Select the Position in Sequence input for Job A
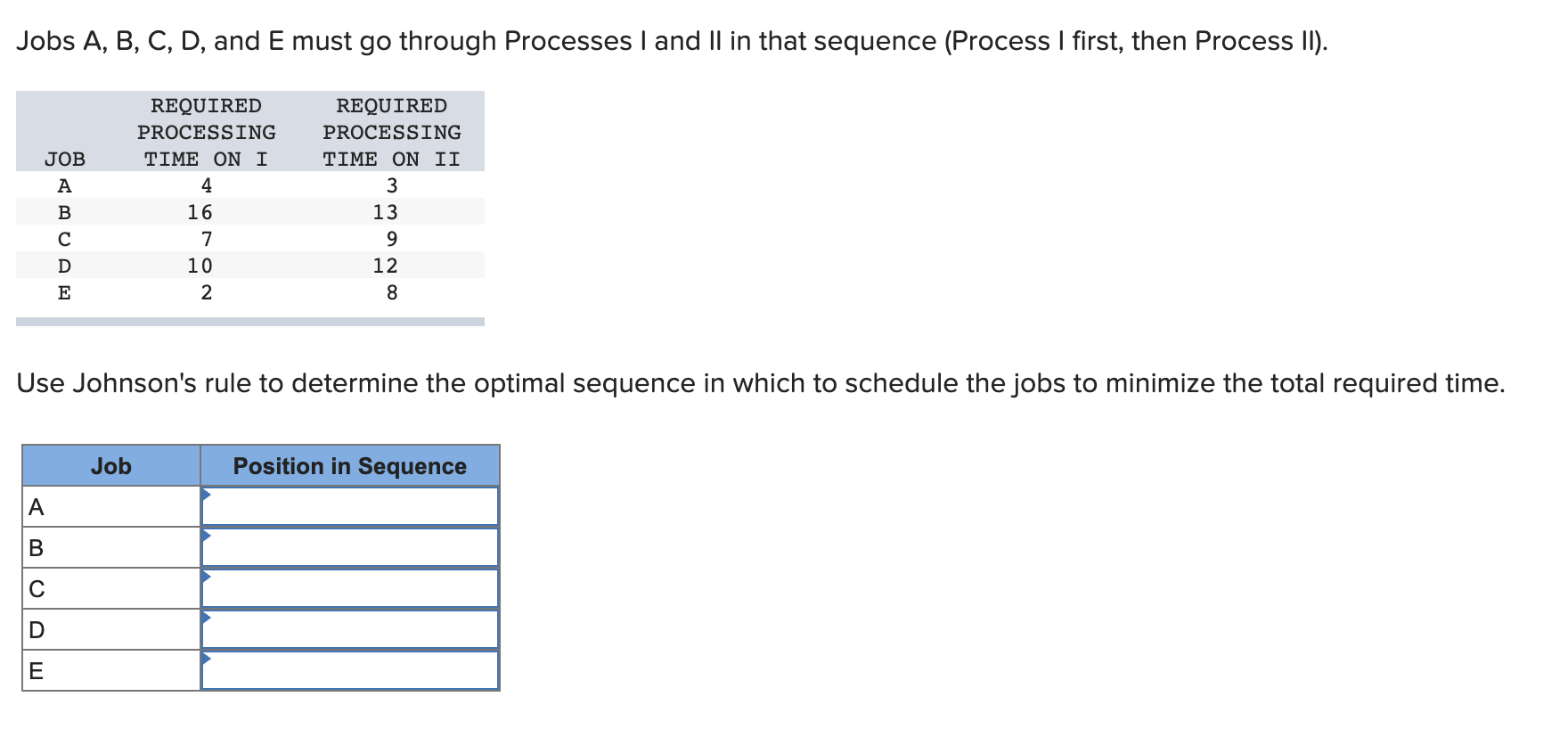The height and width of the screenshot is (754, 1568). coord(349,506)
